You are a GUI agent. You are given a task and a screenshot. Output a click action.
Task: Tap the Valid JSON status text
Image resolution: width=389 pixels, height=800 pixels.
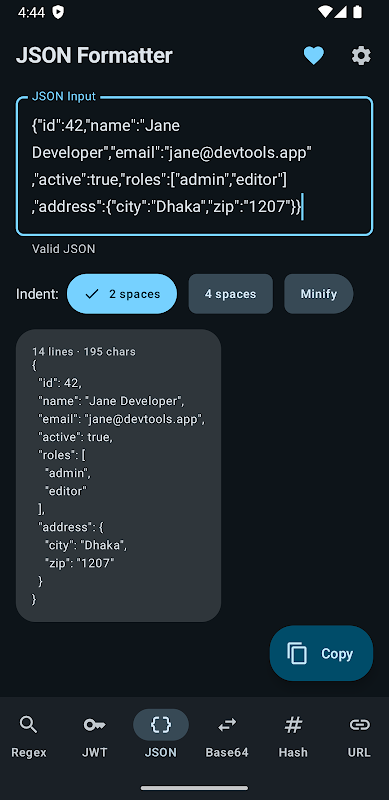(x=63, y=249)
